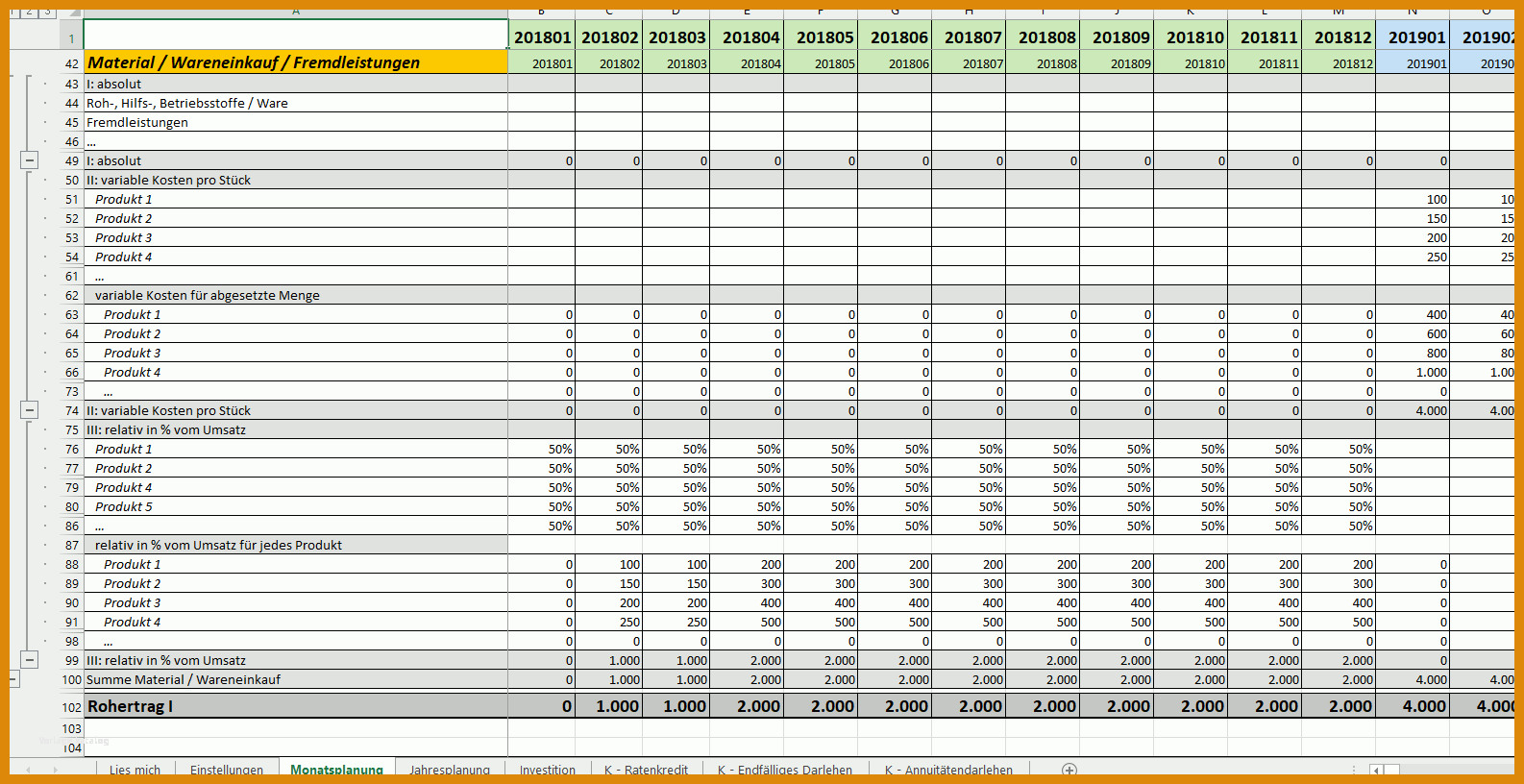1524x784 pixels.
Task: Click variable Kosten für abgesetzte Menge cell
Action: pyautogui.click(x=296, y=295)
